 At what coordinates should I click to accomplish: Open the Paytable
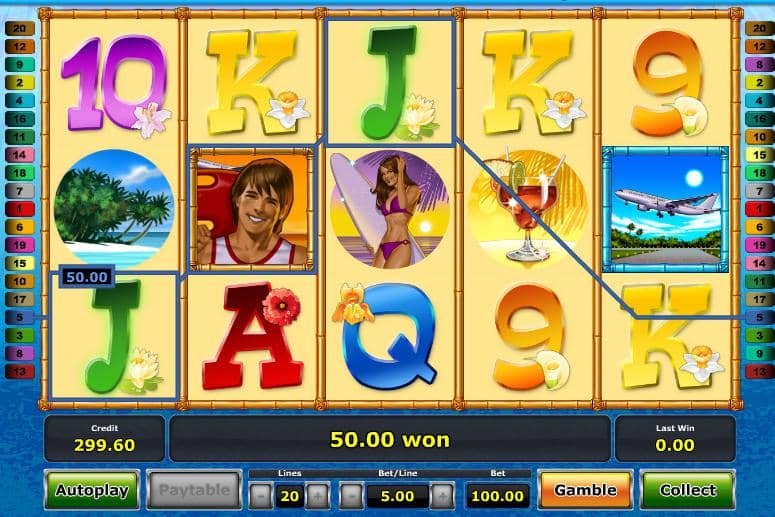pos(194,490)
